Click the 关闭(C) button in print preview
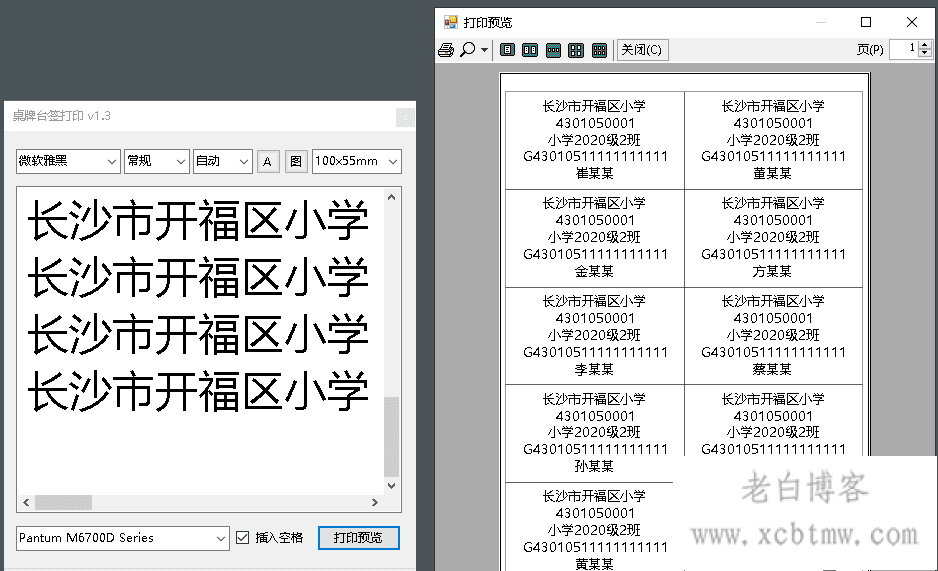This screenshot has height=571, width=938. pos(642,50)
